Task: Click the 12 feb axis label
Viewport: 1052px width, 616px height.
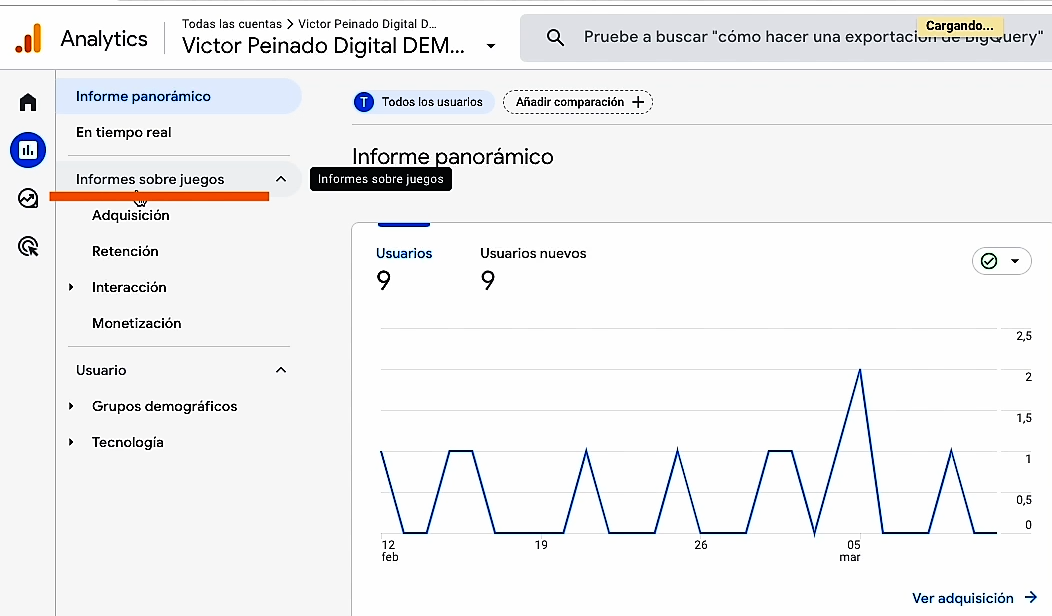Action: click(x=389, y=551)
